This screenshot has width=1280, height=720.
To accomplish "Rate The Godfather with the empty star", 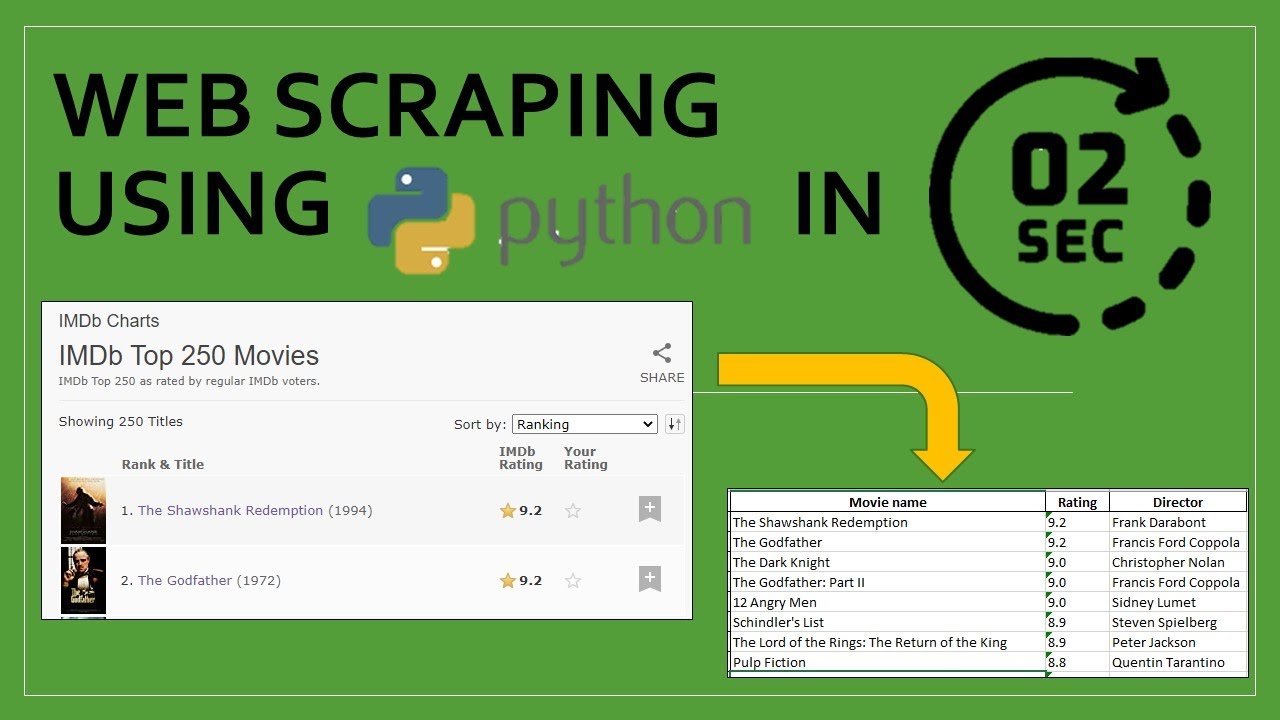I will pyautogui.click(x=573, y=580).
